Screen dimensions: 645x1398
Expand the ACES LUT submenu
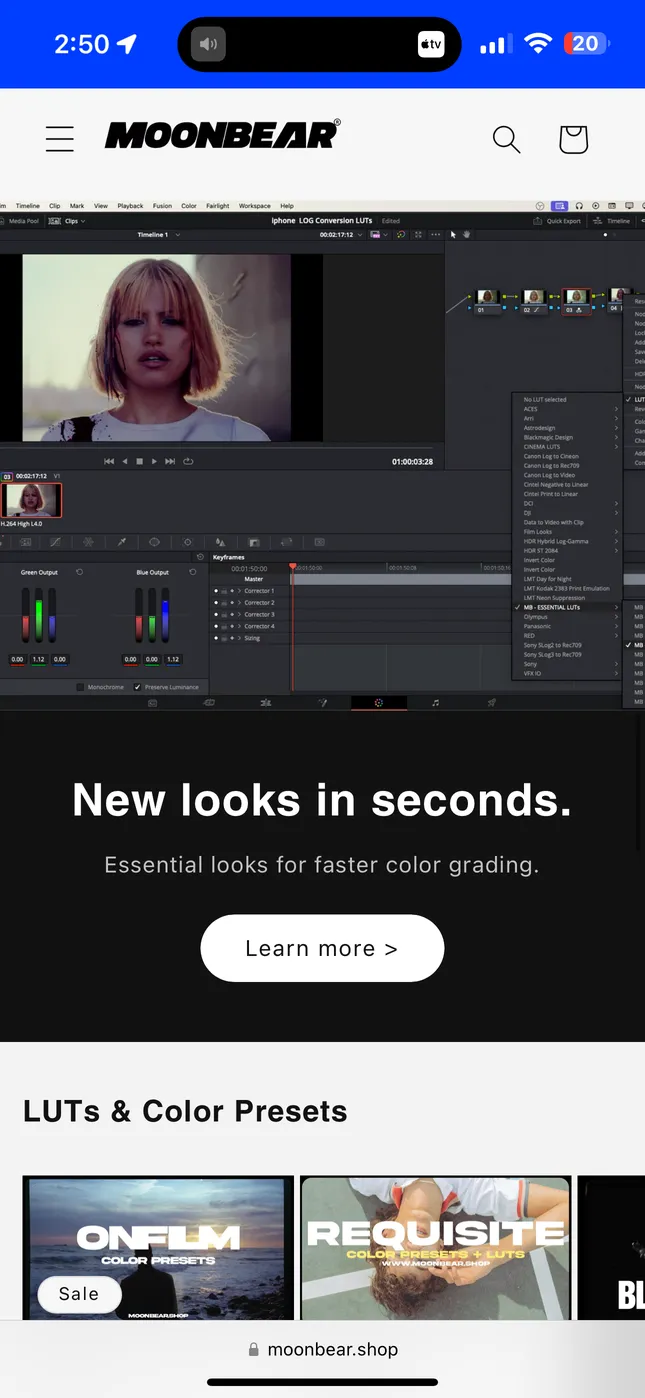[565, 409]
